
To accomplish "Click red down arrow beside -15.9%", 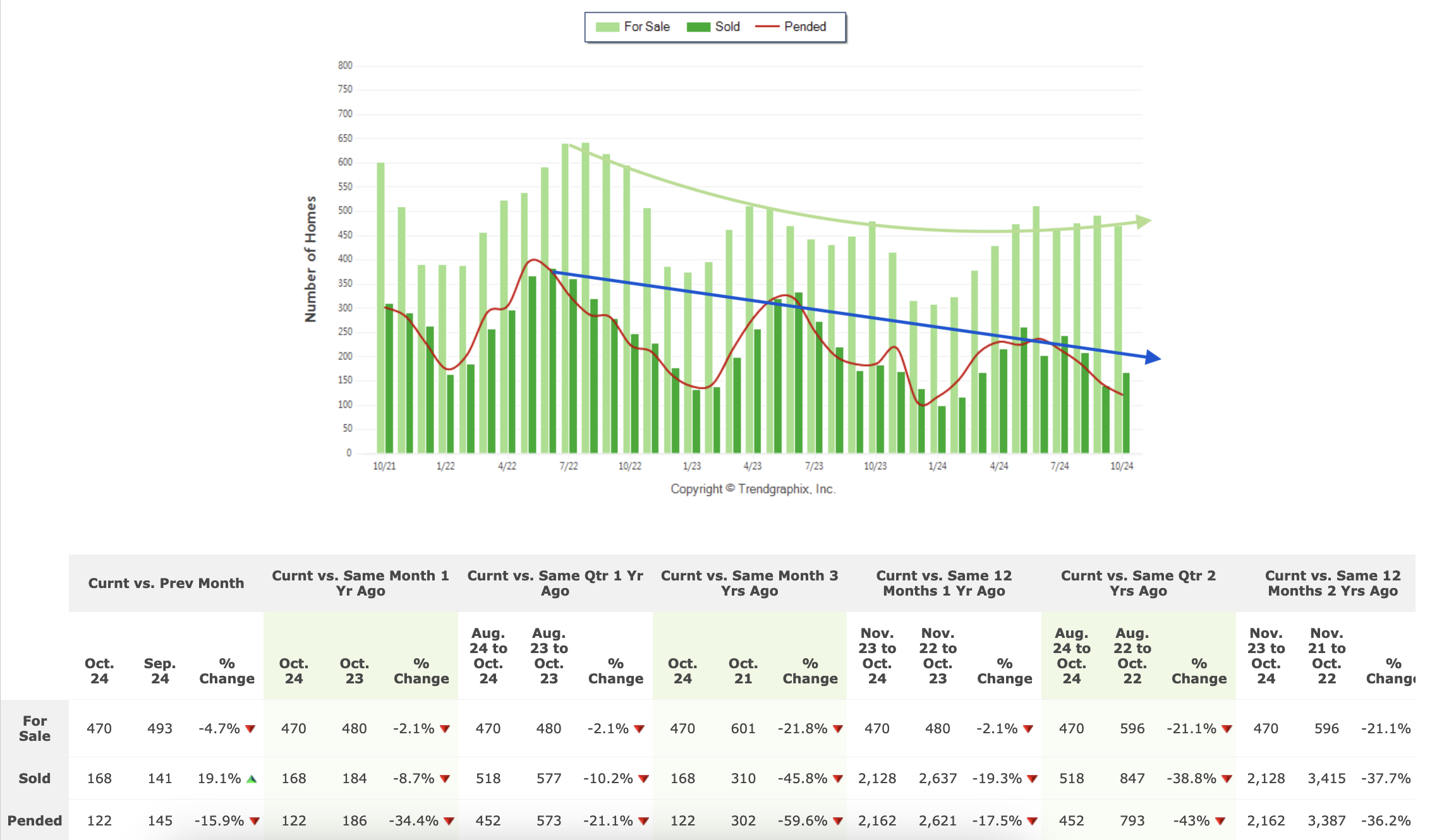I will point(255,821).
